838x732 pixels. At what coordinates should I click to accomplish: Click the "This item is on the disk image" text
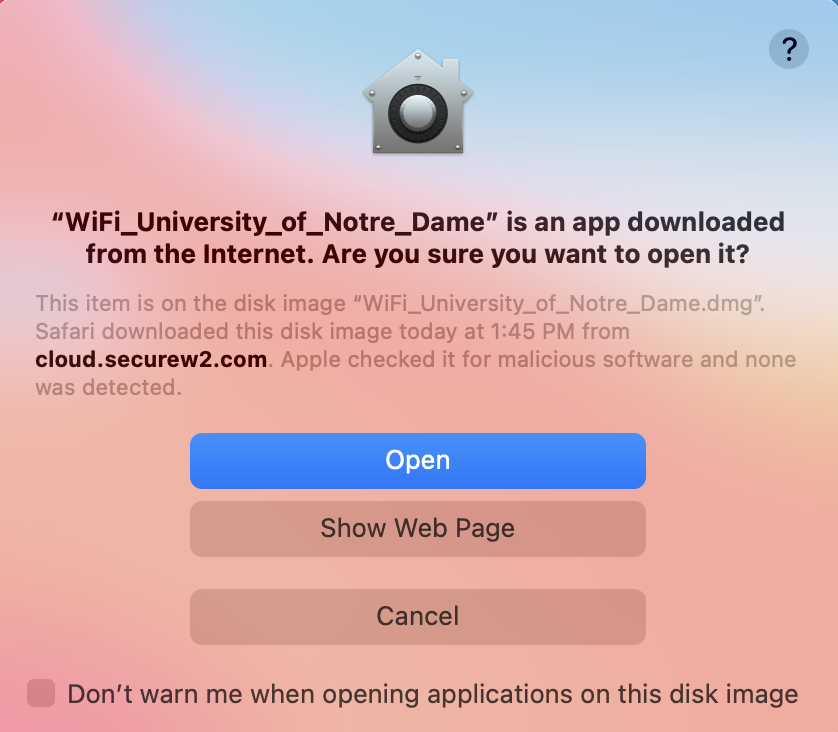(191, 303)
